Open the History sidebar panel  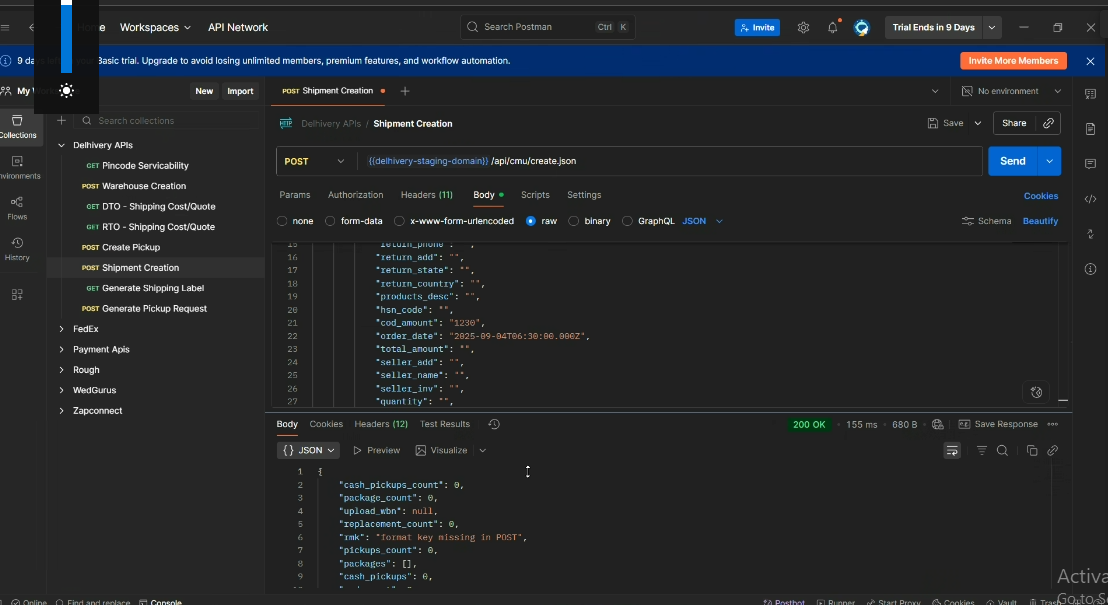pyautogui.click(x=17, y=249)
